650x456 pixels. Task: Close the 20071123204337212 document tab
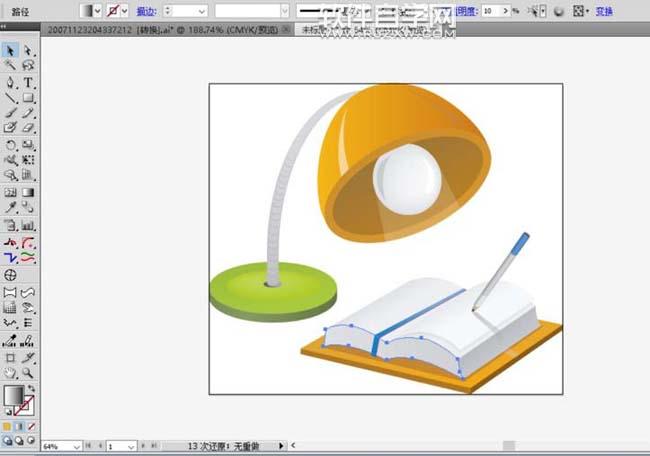click(x=286, y=29)
